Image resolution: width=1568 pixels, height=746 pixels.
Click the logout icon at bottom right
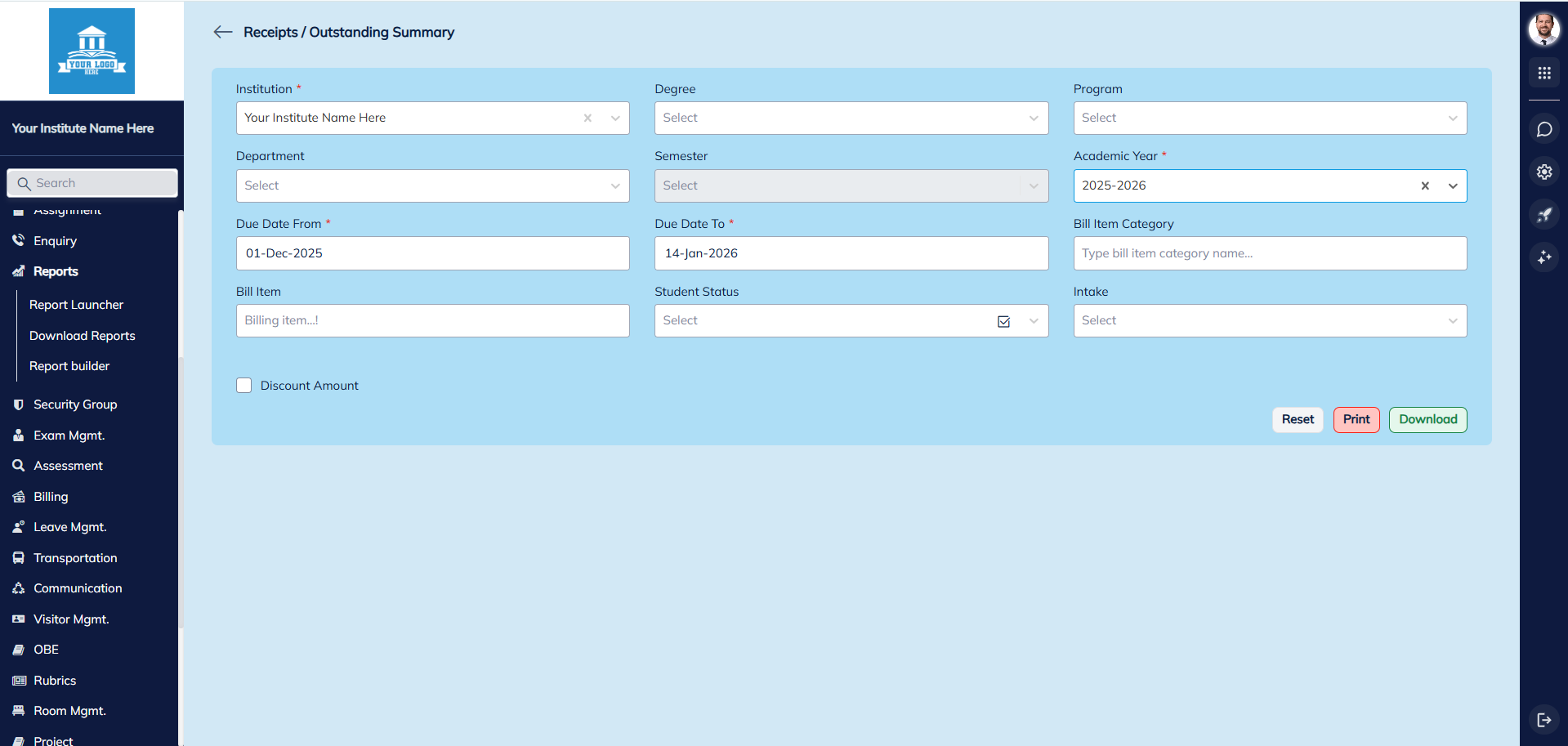click(x=1544, y=720)
